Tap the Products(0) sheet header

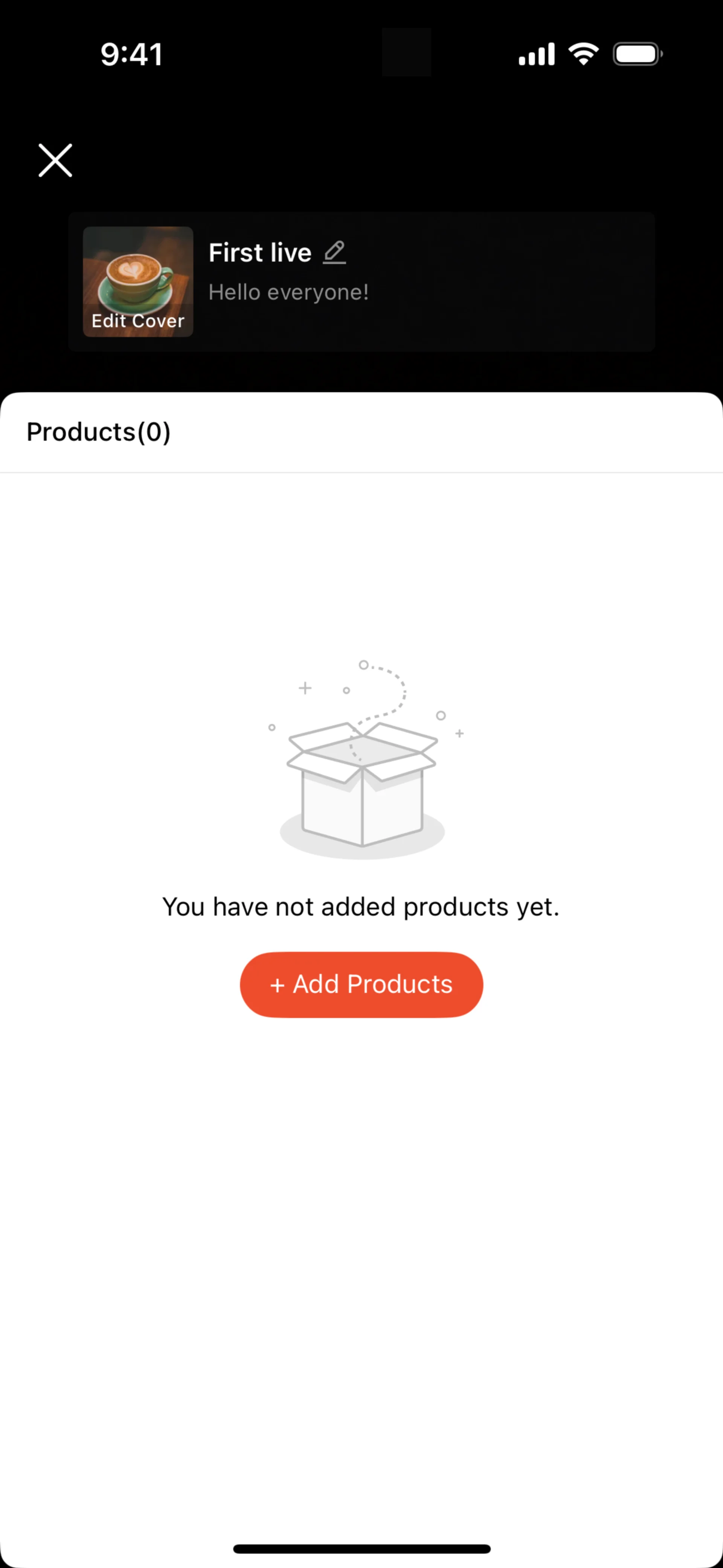(99, 432)
